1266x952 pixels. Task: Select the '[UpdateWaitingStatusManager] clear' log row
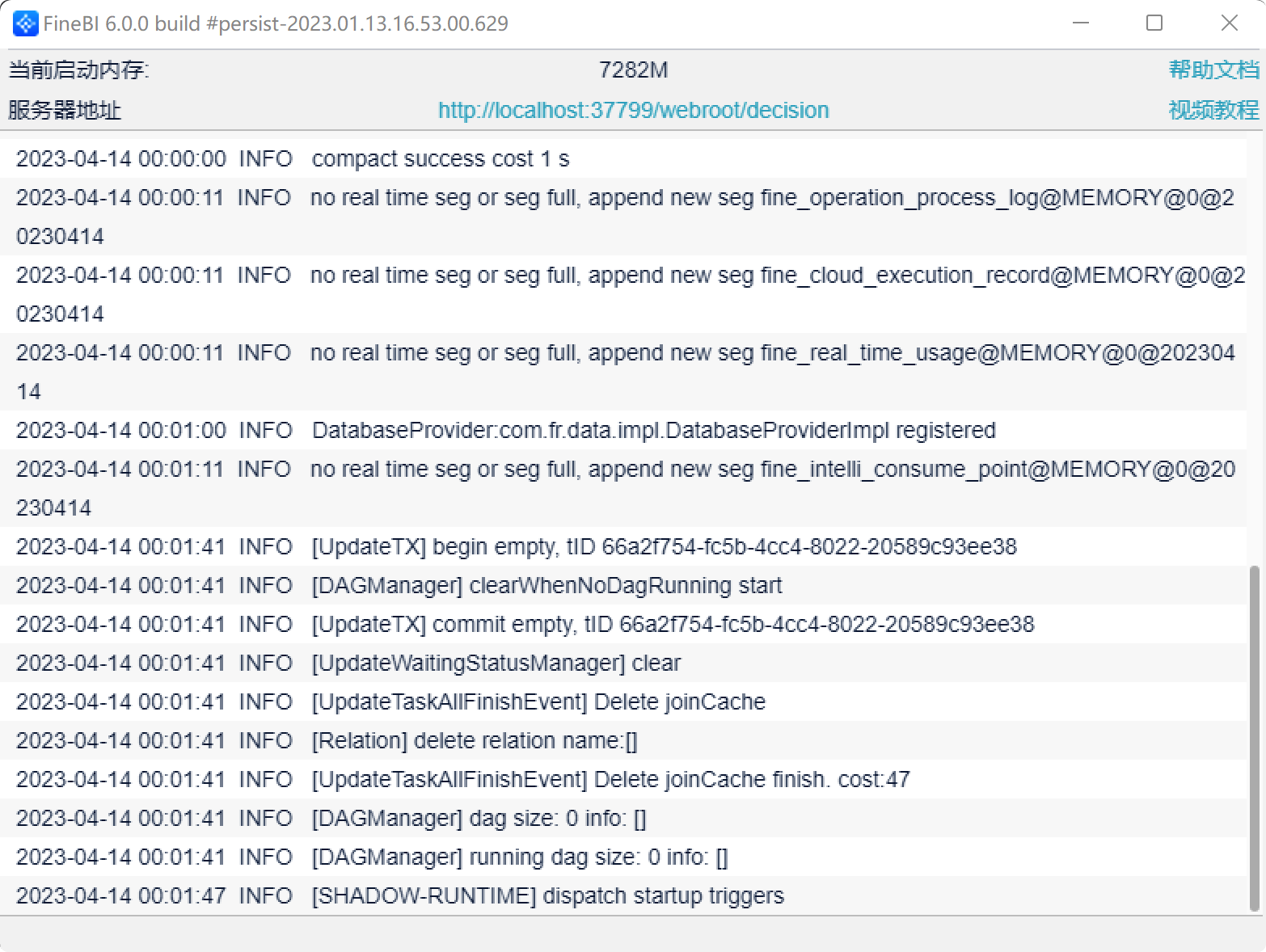[623, 663]
